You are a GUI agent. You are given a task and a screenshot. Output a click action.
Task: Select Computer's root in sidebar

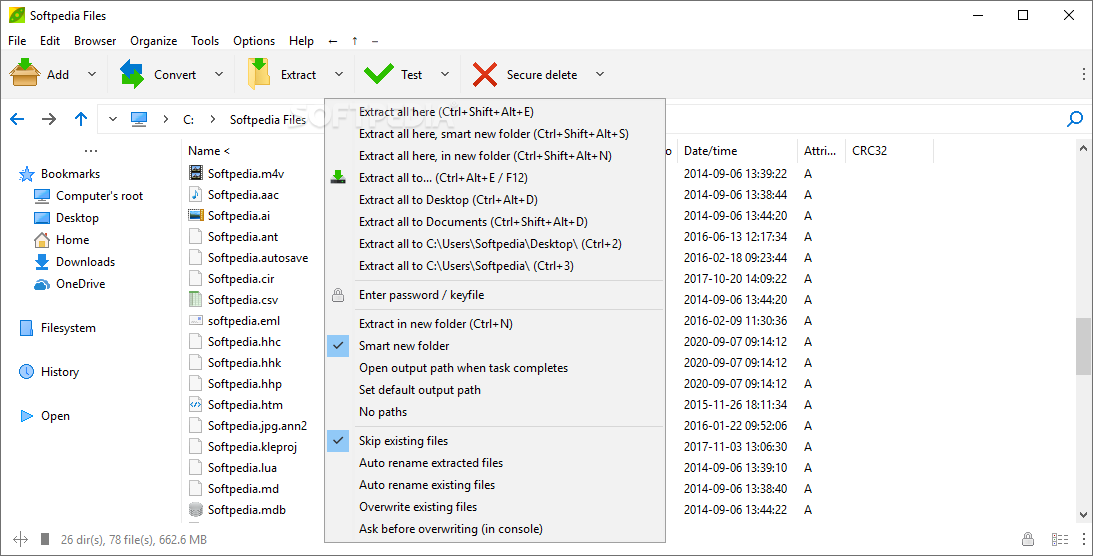pos(99,196)
